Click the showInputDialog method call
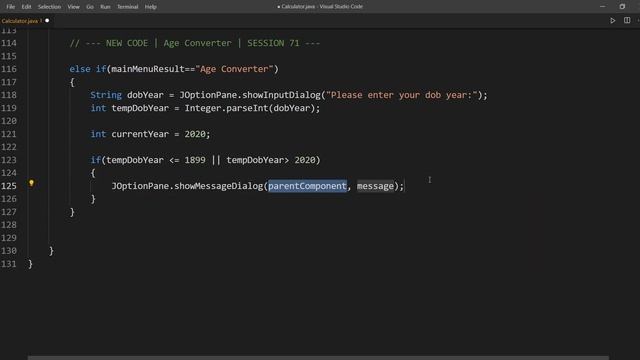 281,95
